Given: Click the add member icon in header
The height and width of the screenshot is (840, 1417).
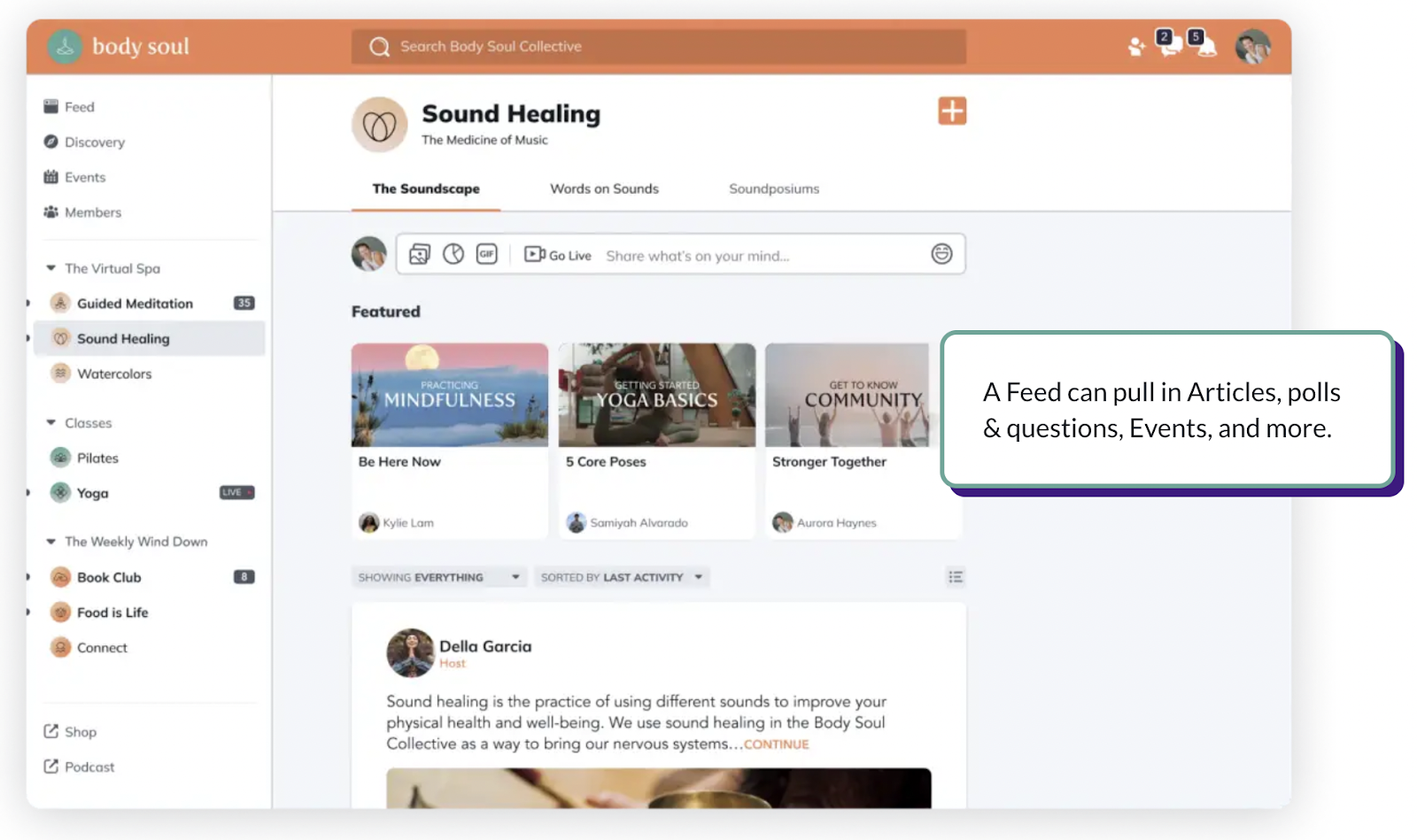Looking at the screenshot, I should [x=1136, y=47].
